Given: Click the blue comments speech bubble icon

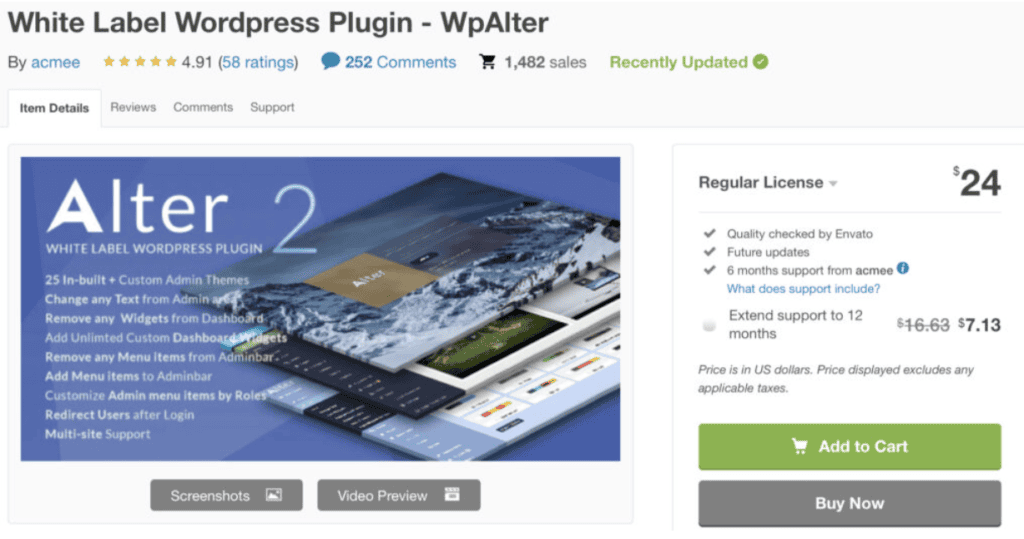Looking at the screenshot, I should tap(330, 61).
